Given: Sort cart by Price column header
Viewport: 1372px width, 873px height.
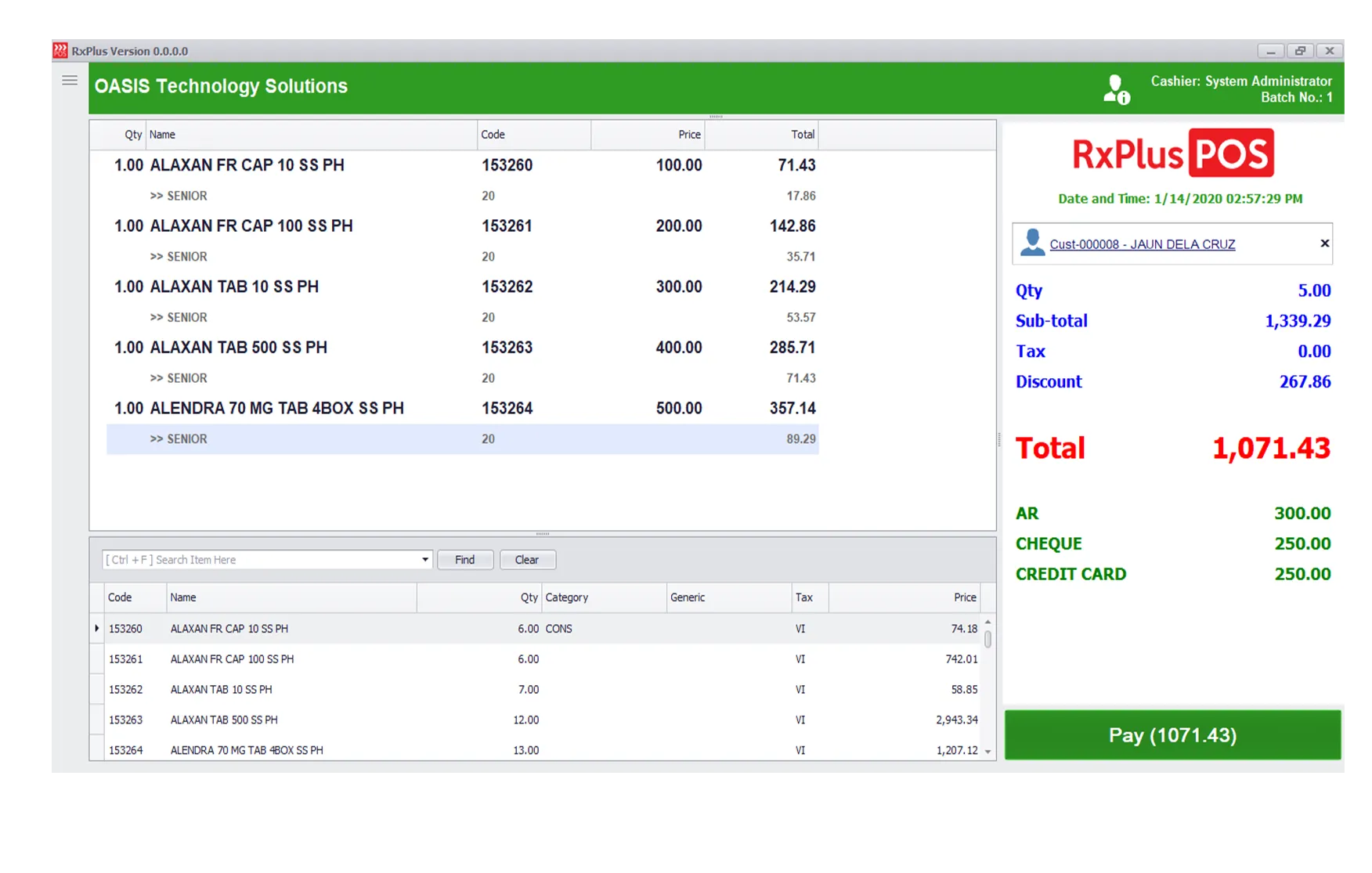Looking at the screenshot, I should (x=648, y=135).
